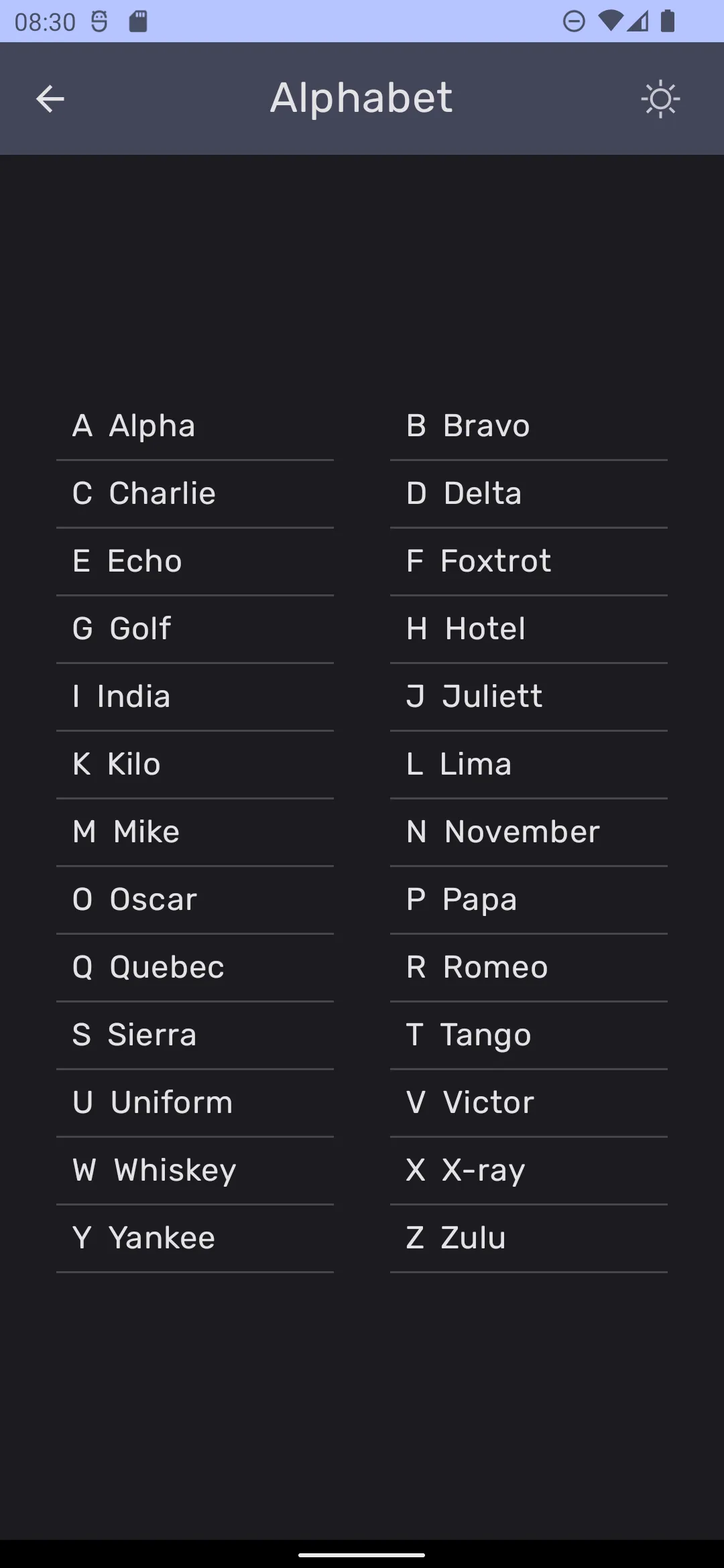Select the Q Quebec entry

(x=195, y=968)
